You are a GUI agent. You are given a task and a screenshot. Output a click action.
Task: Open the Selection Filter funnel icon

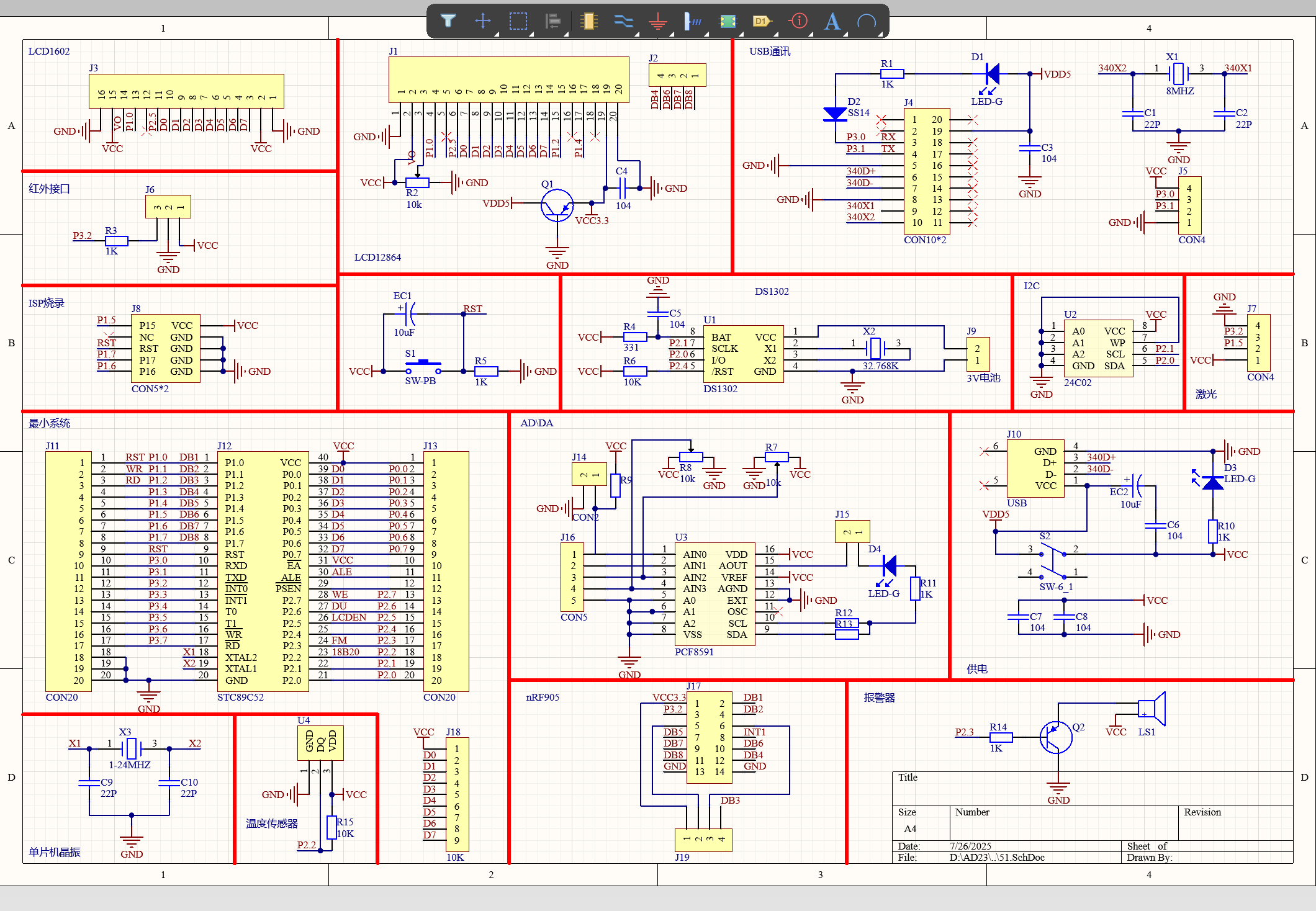coord(448,21)
